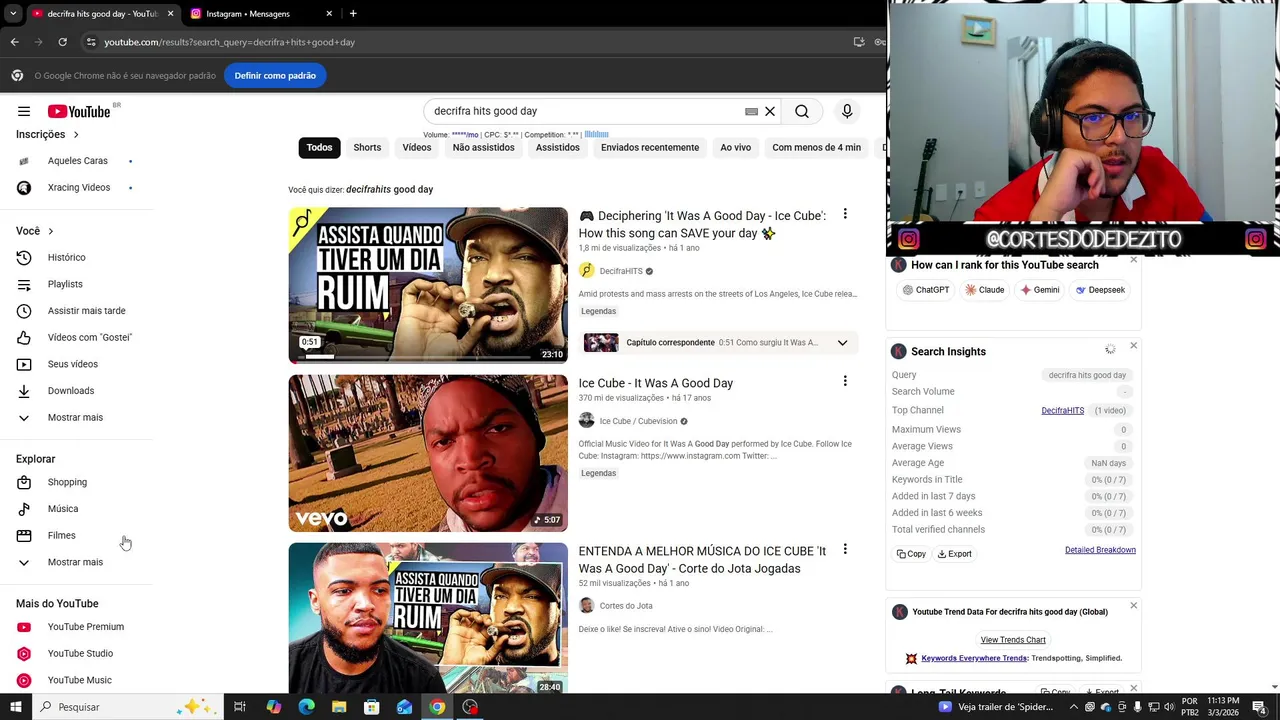The height and width of the screenshot is (720, 1280).
Task: Click Definir como padrão button
Action: coord(275,76)
